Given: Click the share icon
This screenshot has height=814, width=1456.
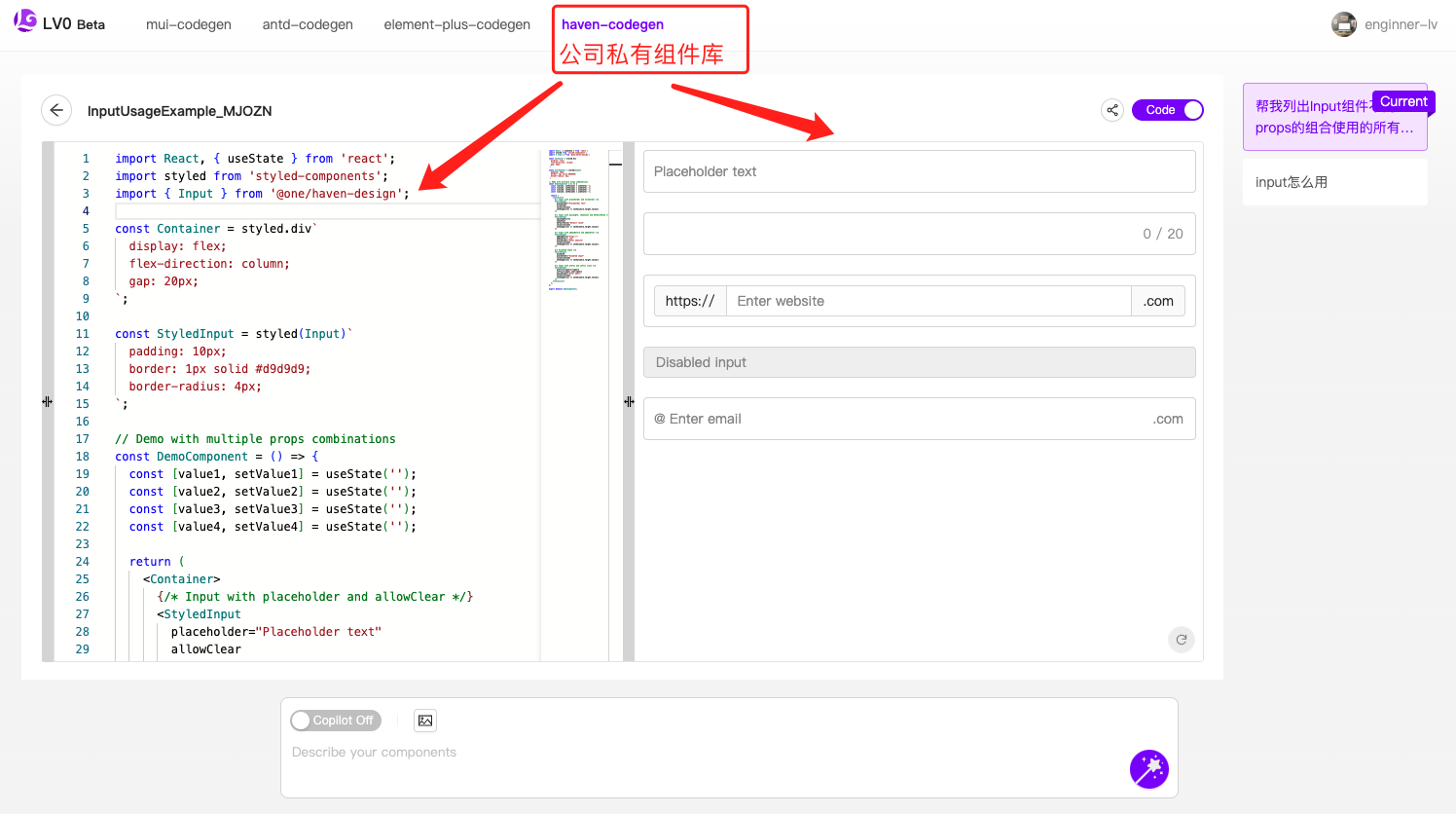Looking at the screenshot, I should point(1111,110).
